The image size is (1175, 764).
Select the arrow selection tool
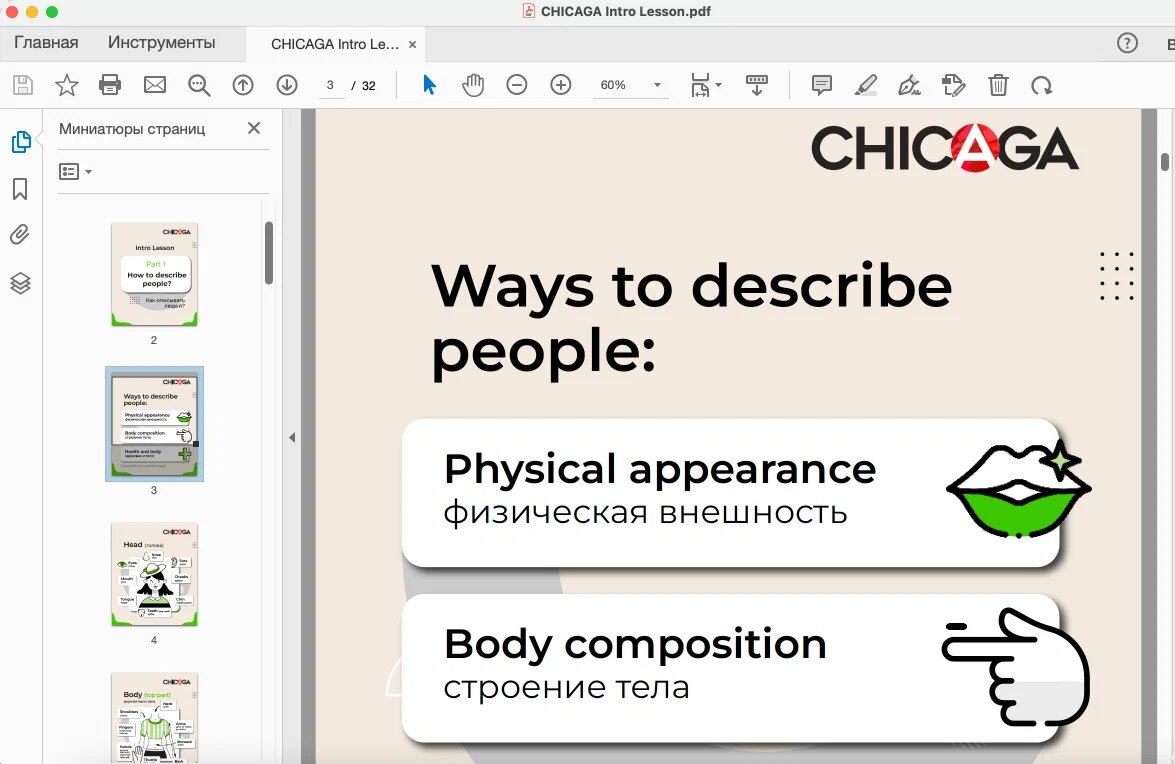429,85
